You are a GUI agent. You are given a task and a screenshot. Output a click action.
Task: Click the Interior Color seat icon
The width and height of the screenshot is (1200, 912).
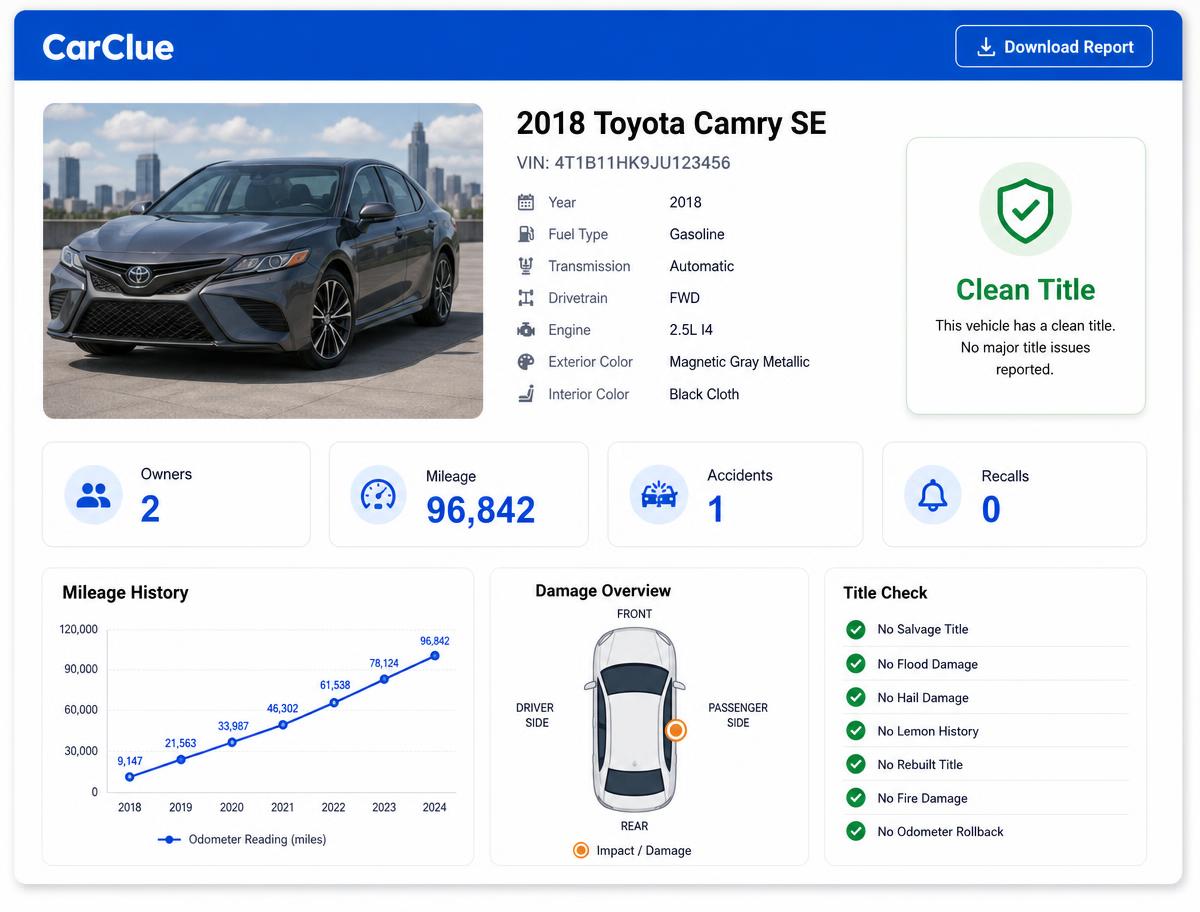click(x=526, y=394)
